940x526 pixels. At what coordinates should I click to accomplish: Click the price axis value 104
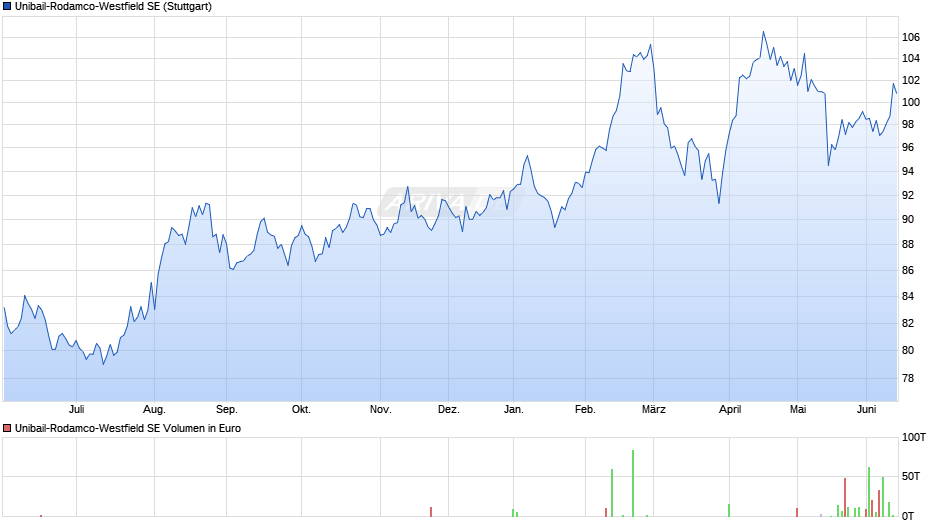point(911,58)
